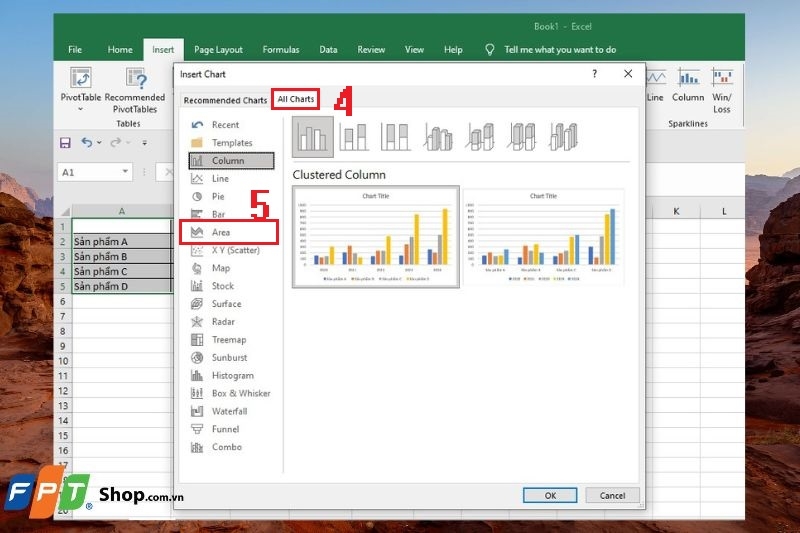The height and width of the screenshot is (533, 800).
Task: Choose the Bar chart category
Action: tap(231, 214)
